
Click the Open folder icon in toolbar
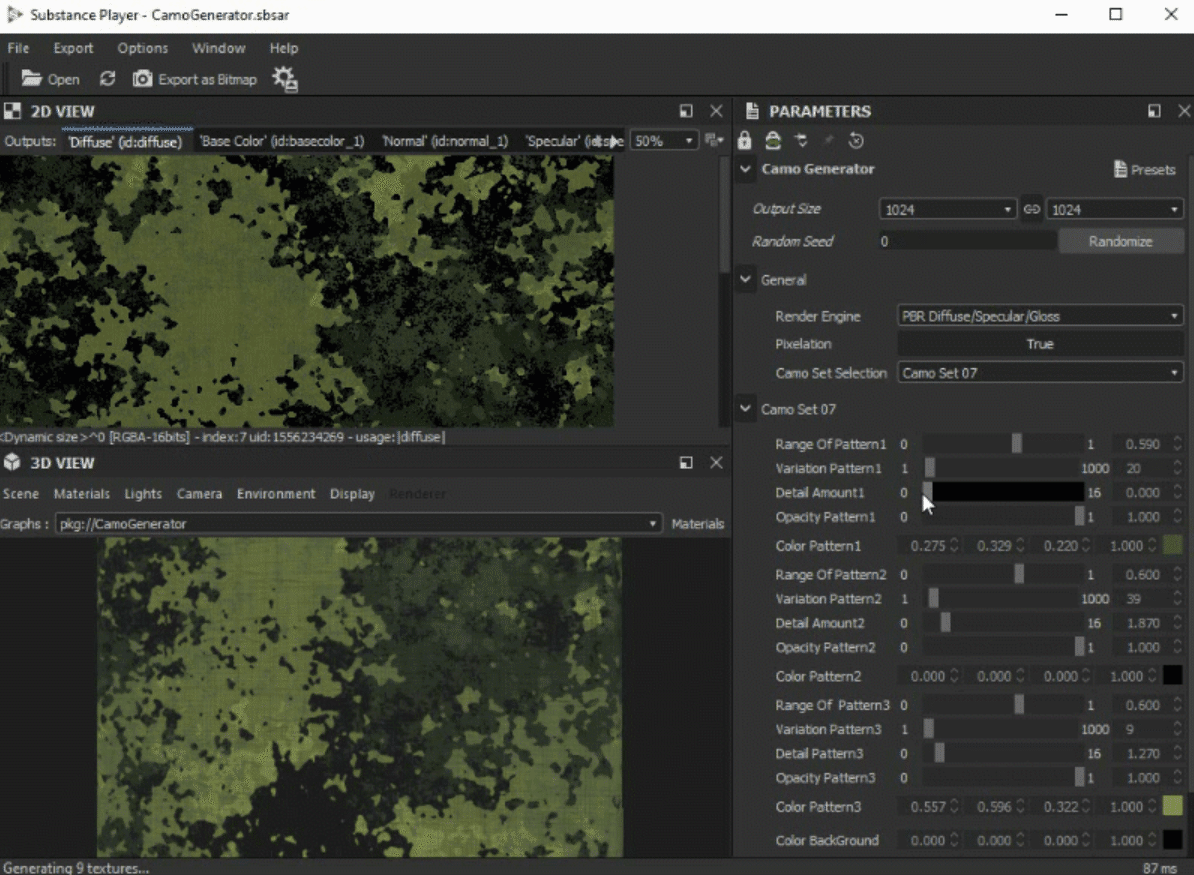(32, 79)
